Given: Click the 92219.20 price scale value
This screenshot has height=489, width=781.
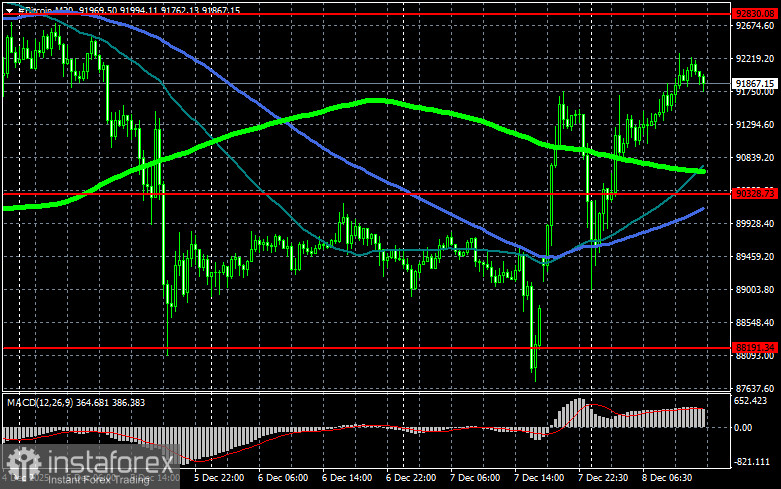Looking at the screenshot, I should [x=755, y=59].
